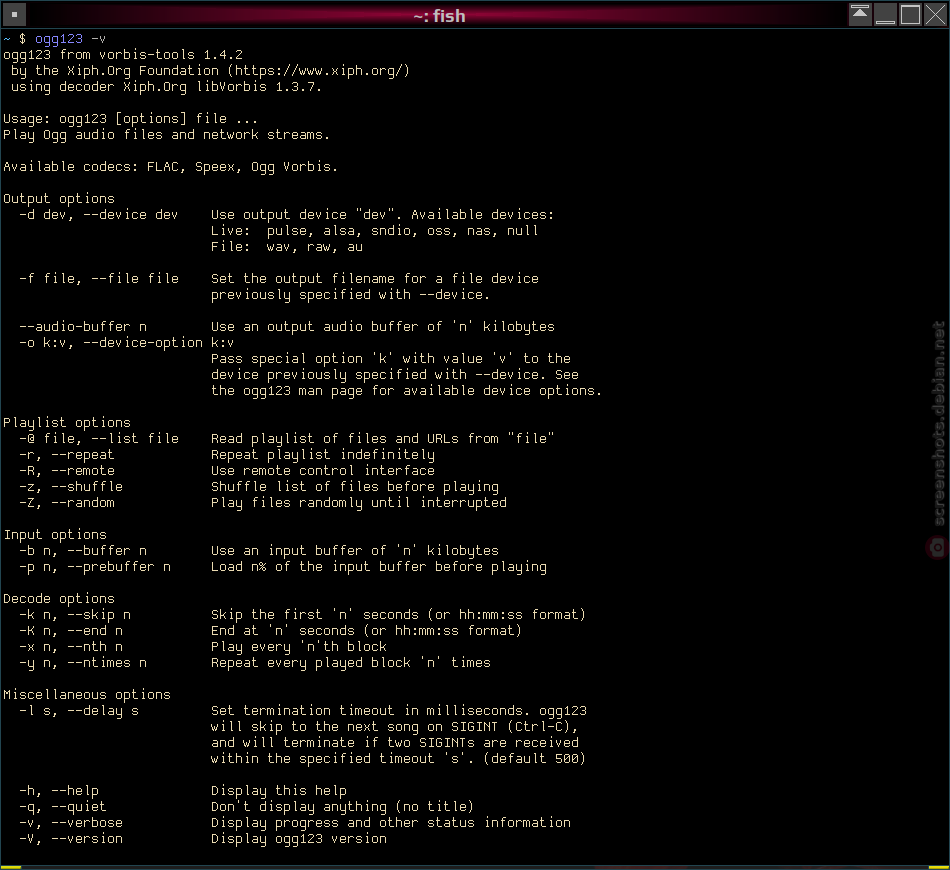The height and width of the screenshot is (870, 950).
Task: Click the 'Available codecs: FLAC, Speex, Ogg Vorbis.' line
Action: click(x=170, y=167)
